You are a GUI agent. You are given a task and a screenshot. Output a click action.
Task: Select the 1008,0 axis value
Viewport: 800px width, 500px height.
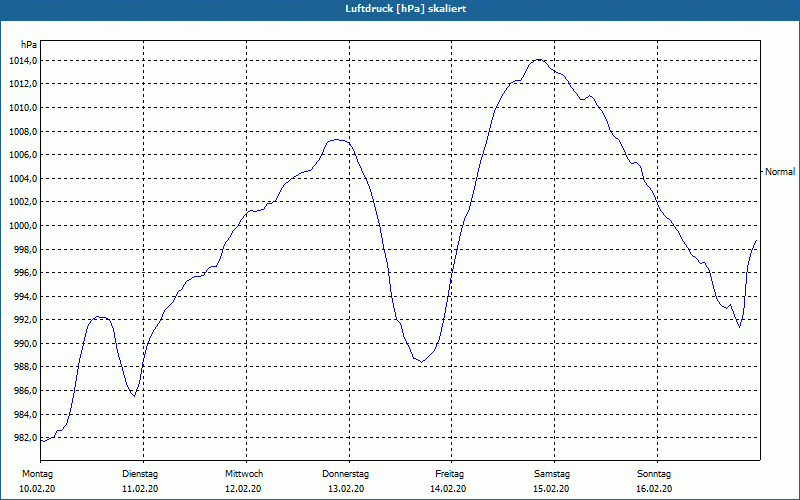point(23,132)
